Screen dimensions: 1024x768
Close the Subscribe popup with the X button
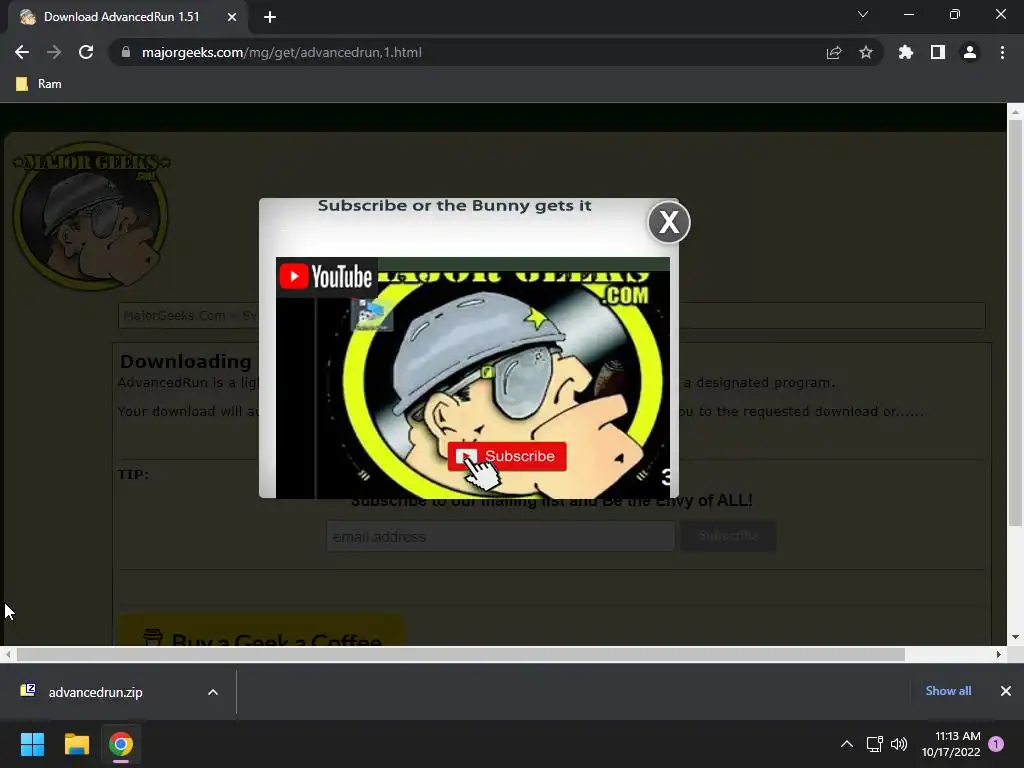click(x=669, y=222)
